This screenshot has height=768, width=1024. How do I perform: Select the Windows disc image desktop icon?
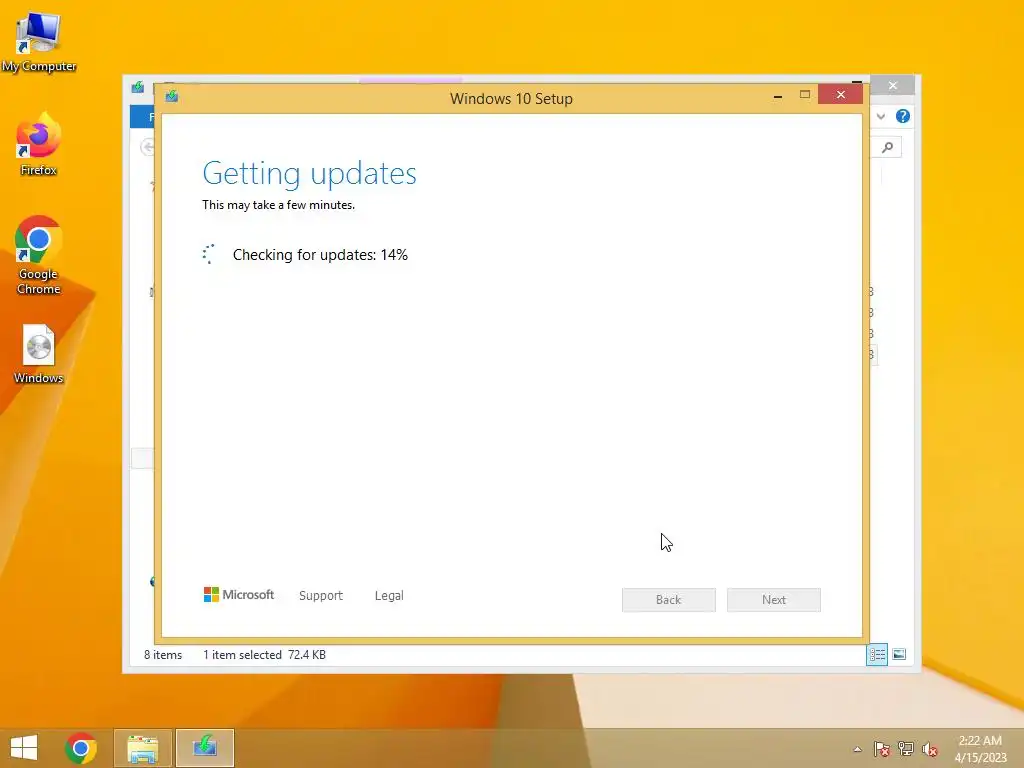(x=39, y=353)
